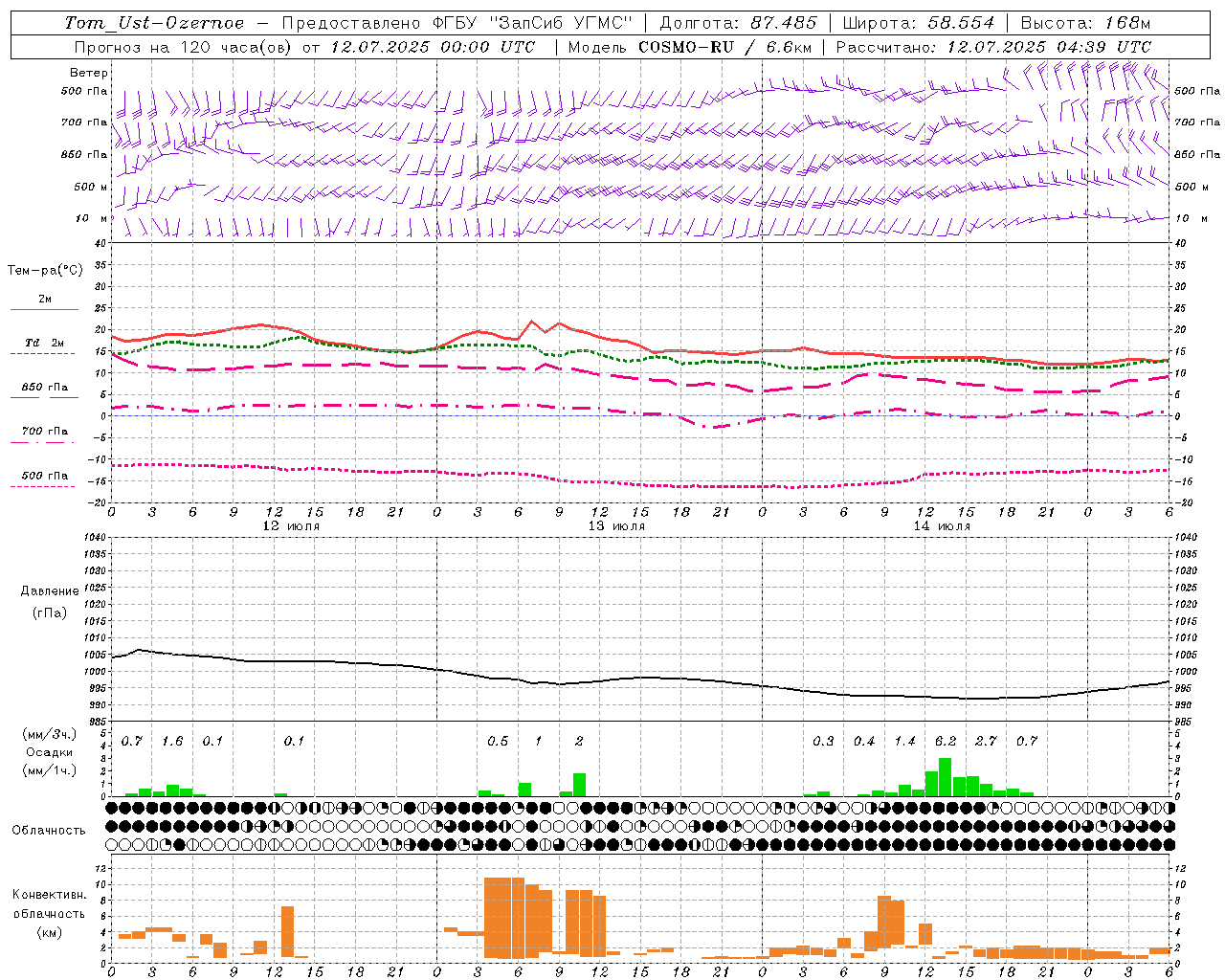This screenshot has width=1225, height=980.
Task: Click the solid red 2м legend line
Action: point(44,309)
